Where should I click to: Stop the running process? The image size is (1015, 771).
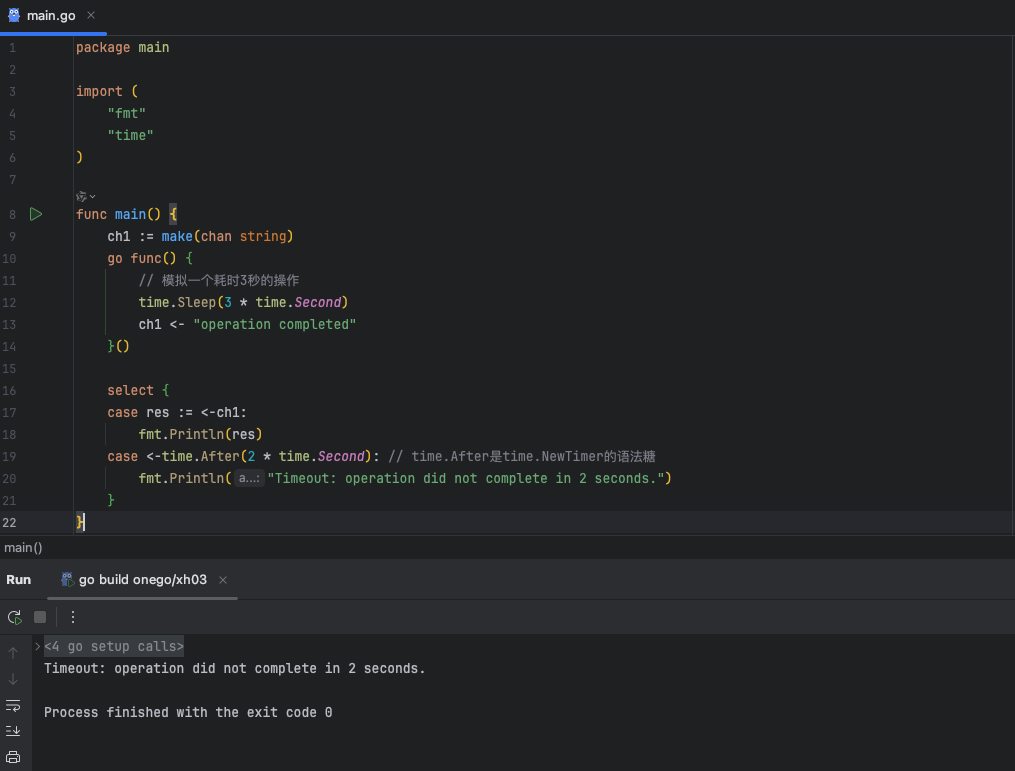point(40,617)
